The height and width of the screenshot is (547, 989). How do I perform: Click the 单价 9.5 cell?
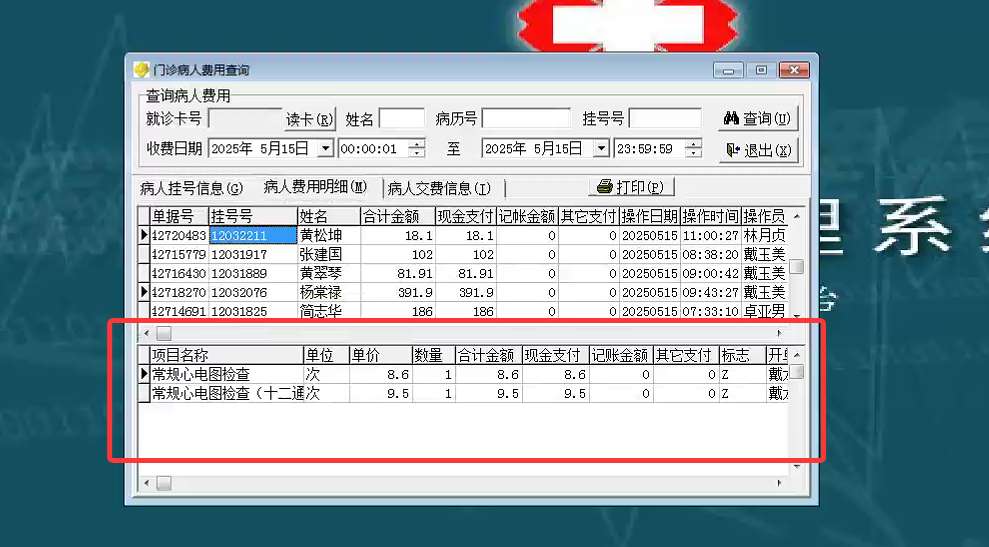(380, 393)
